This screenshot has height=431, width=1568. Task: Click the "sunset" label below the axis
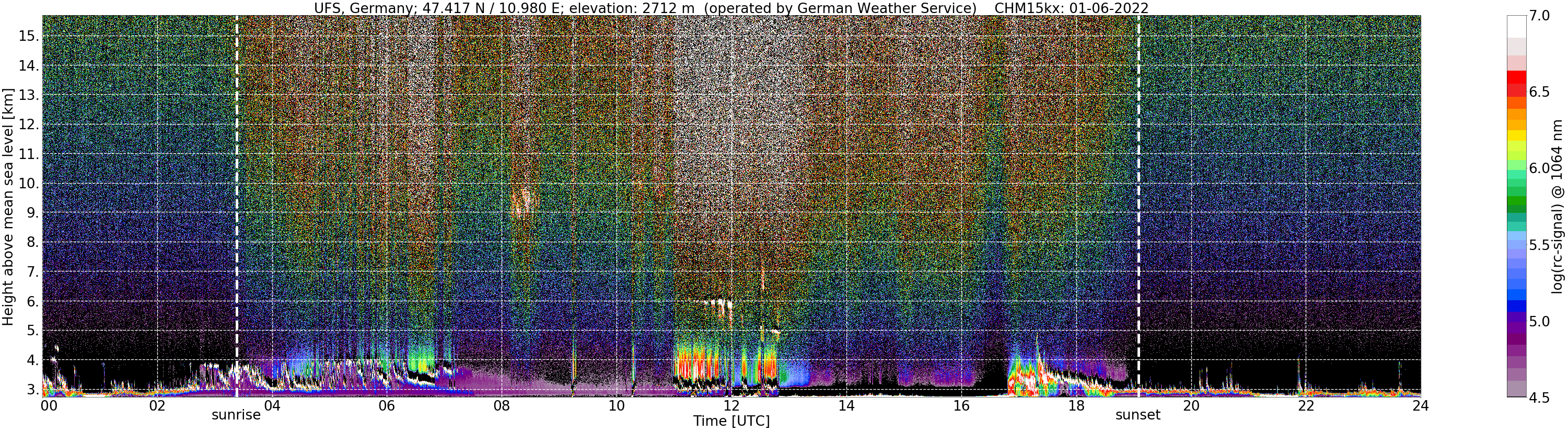coord(1137,415)
